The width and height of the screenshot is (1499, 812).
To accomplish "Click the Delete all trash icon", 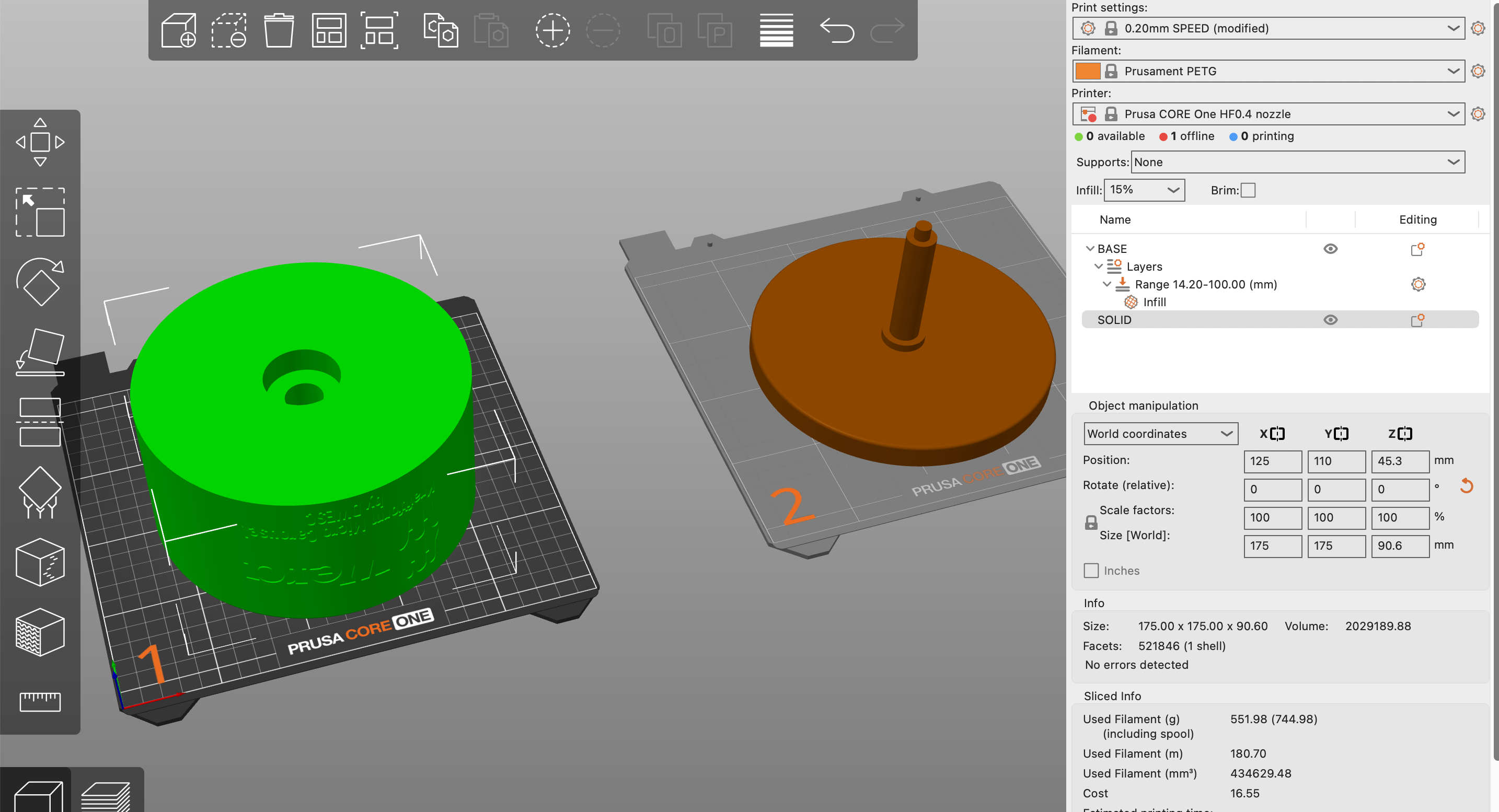I will [279, 30].
